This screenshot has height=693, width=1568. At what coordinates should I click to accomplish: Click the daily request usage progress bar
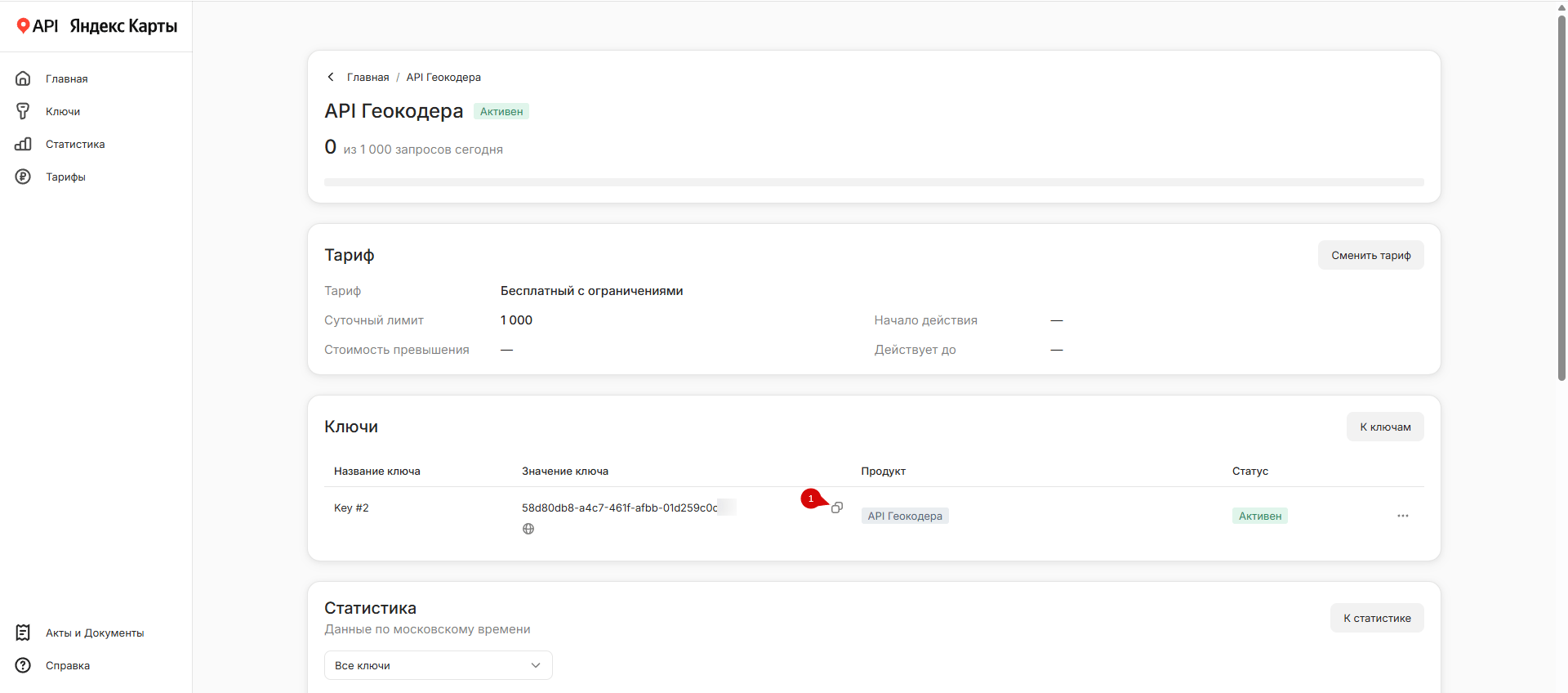874,182
